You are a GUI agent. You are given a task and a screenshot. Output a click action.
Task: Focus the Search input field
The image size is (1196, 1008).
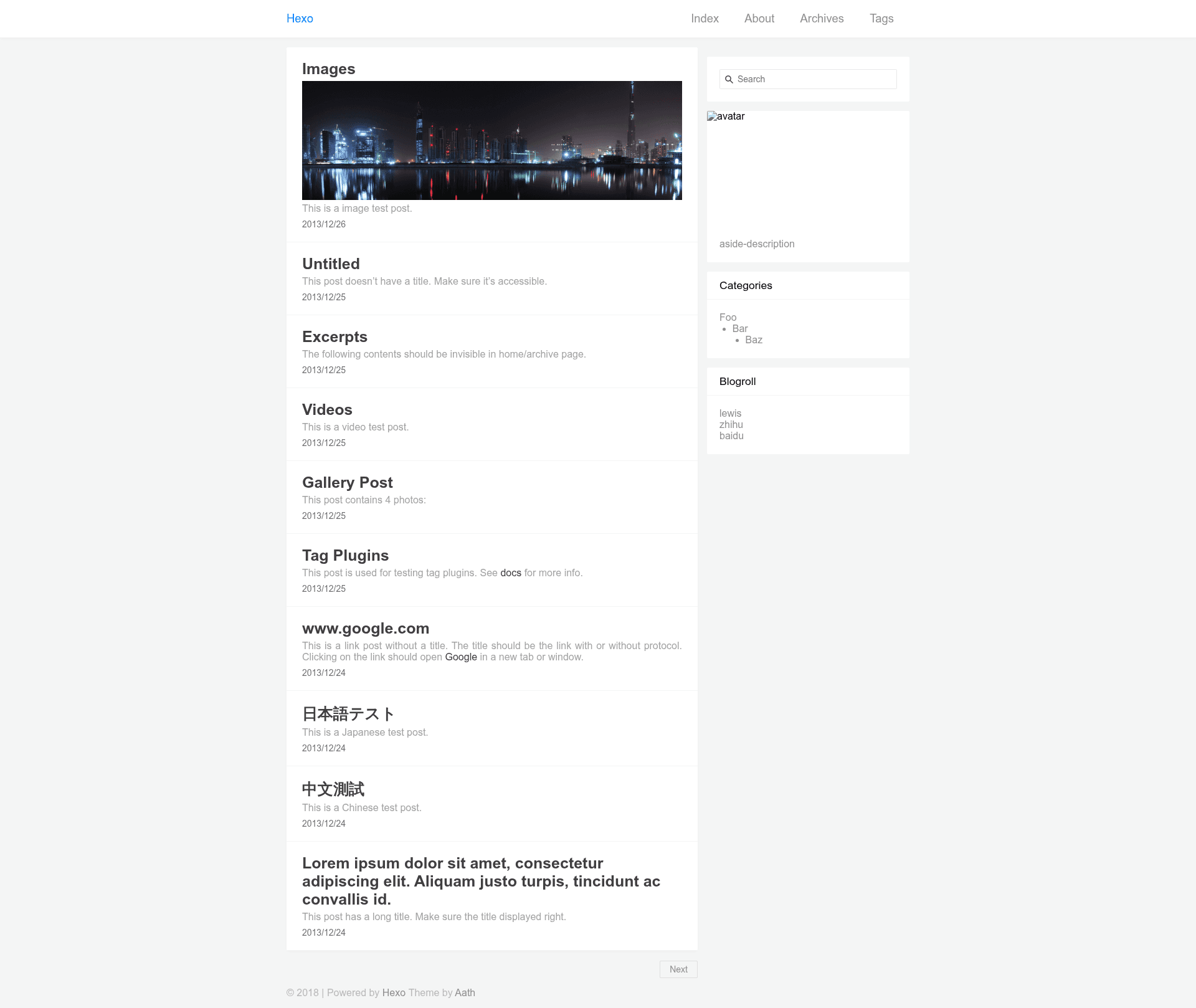(x=808, y=79)
